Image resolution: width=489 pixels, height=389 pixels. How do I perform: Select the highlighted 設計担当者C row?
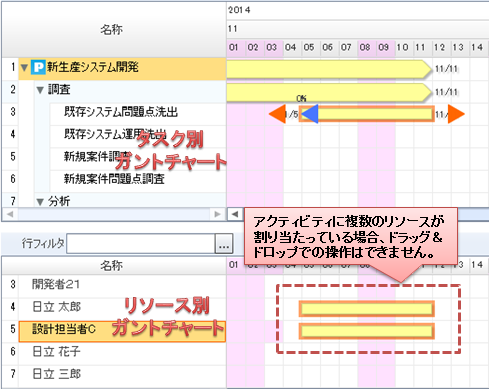(122, 331)
